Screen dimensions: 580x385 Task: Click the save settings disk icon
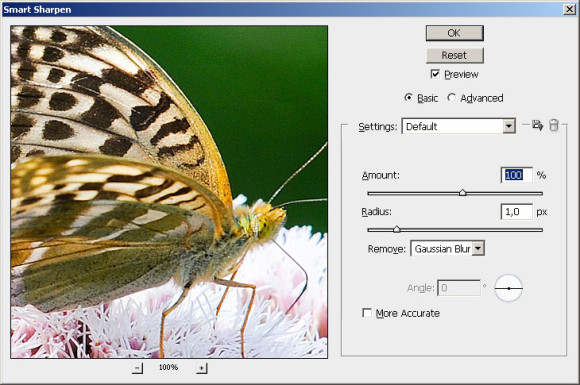point(537,125)
